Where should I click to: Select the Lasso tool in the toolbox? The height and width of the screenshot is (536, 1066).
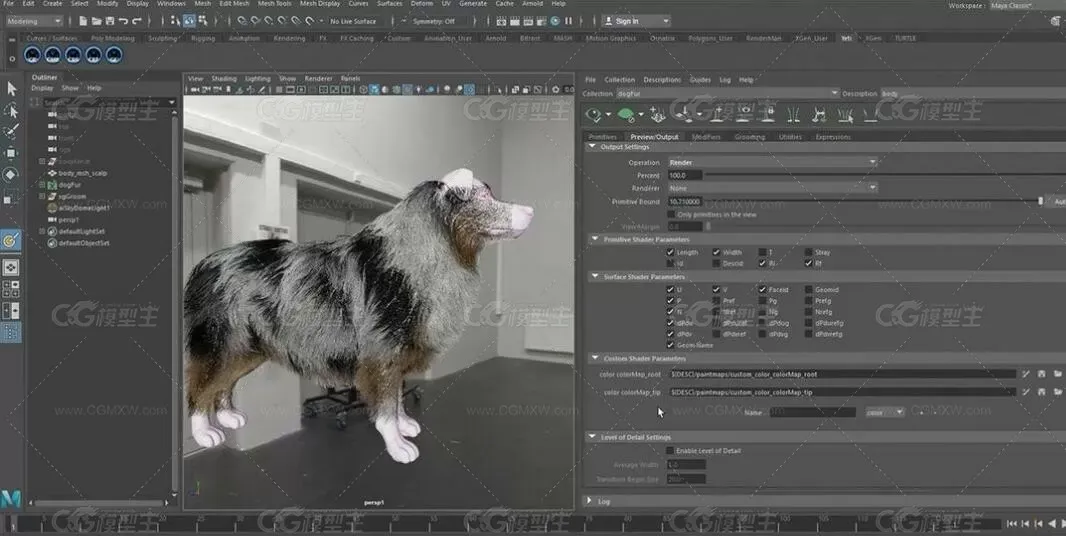[12, 110]
